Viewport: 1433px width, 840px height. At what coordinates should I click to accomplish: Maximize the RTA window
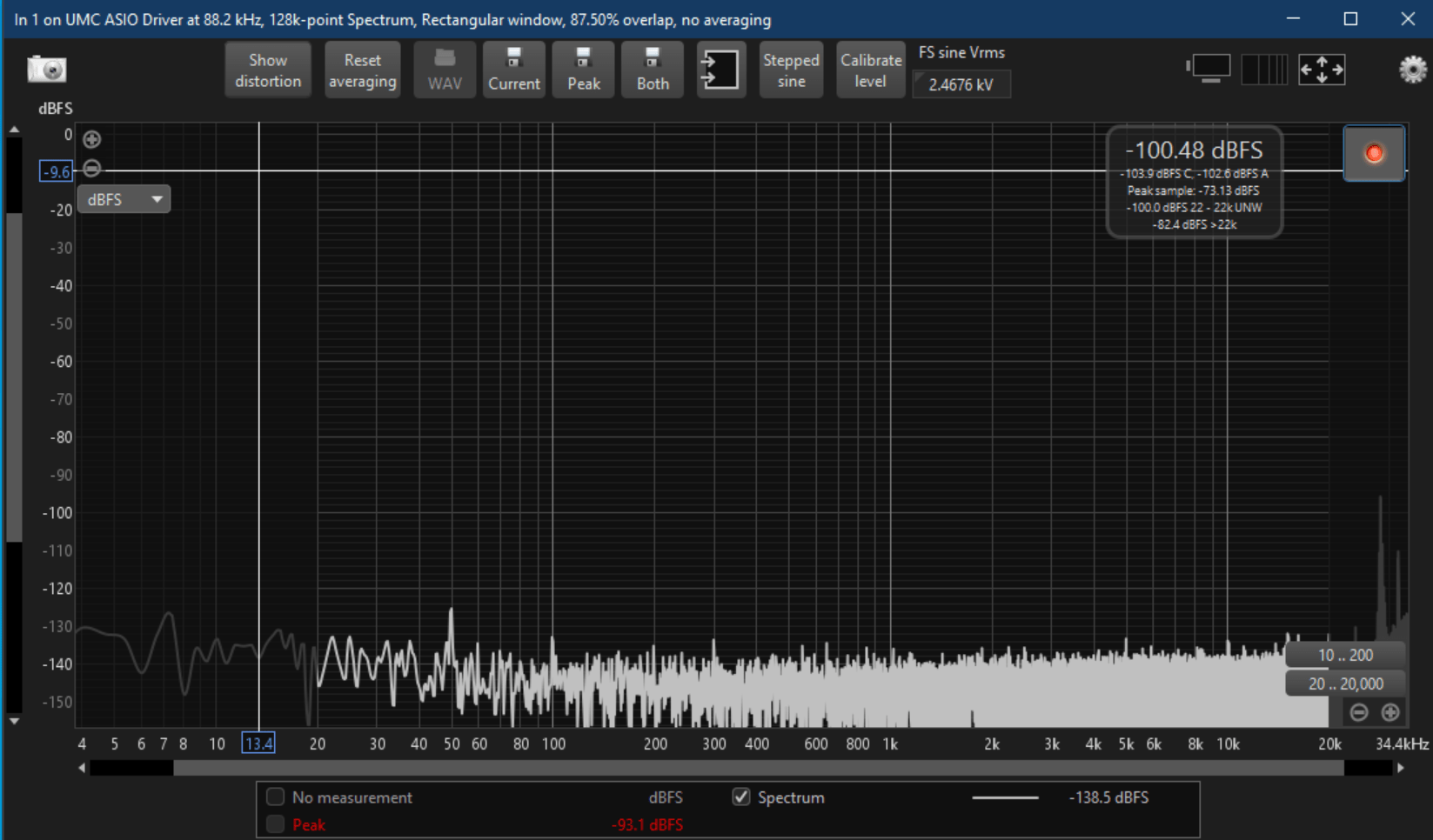(x=1350, y=18)
